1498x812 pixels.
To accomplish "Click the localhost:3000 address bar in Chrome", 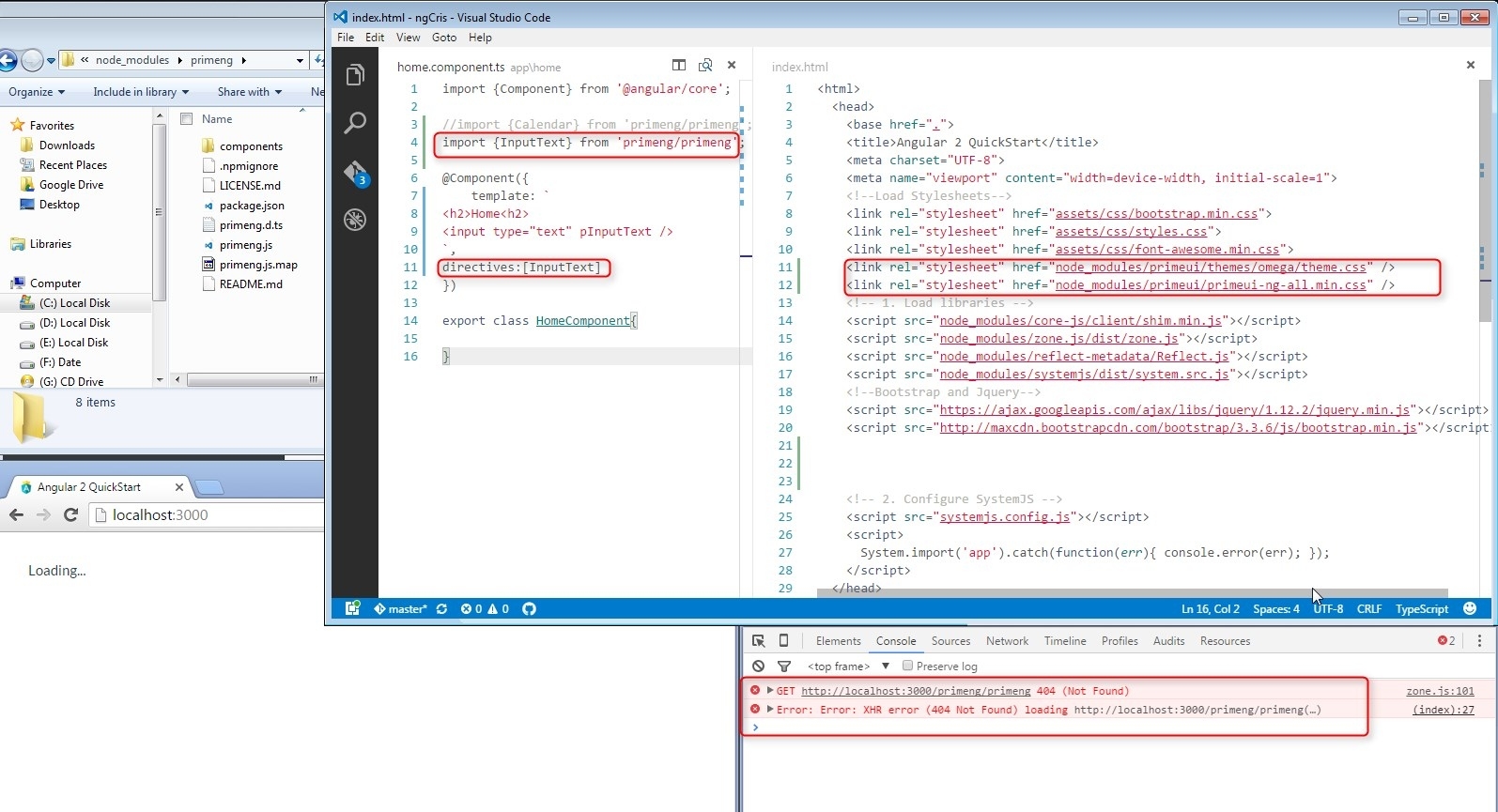I will coord(208,514).
